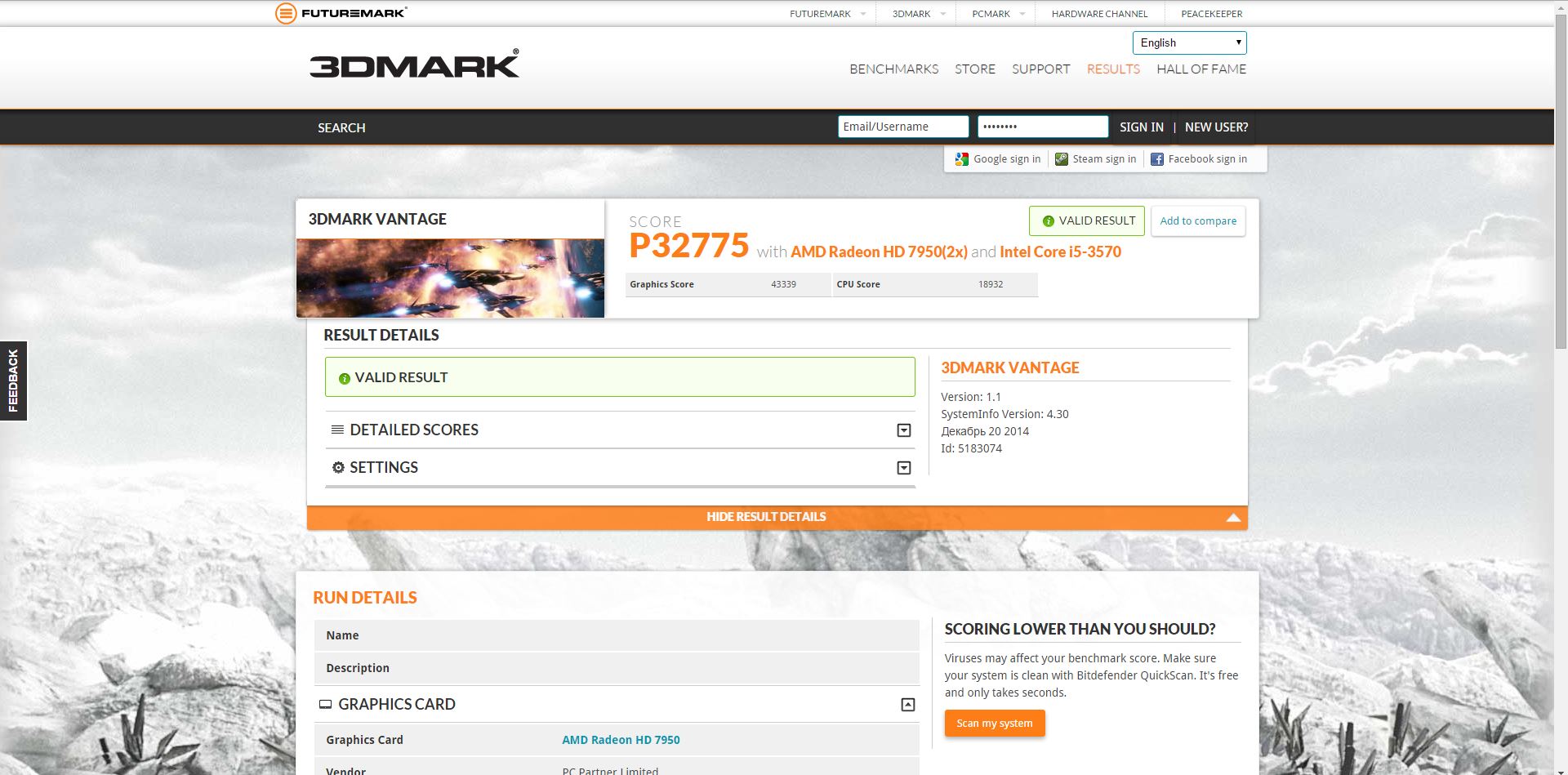
Task: Click the Id: 5183074 text
Action: 971,448
